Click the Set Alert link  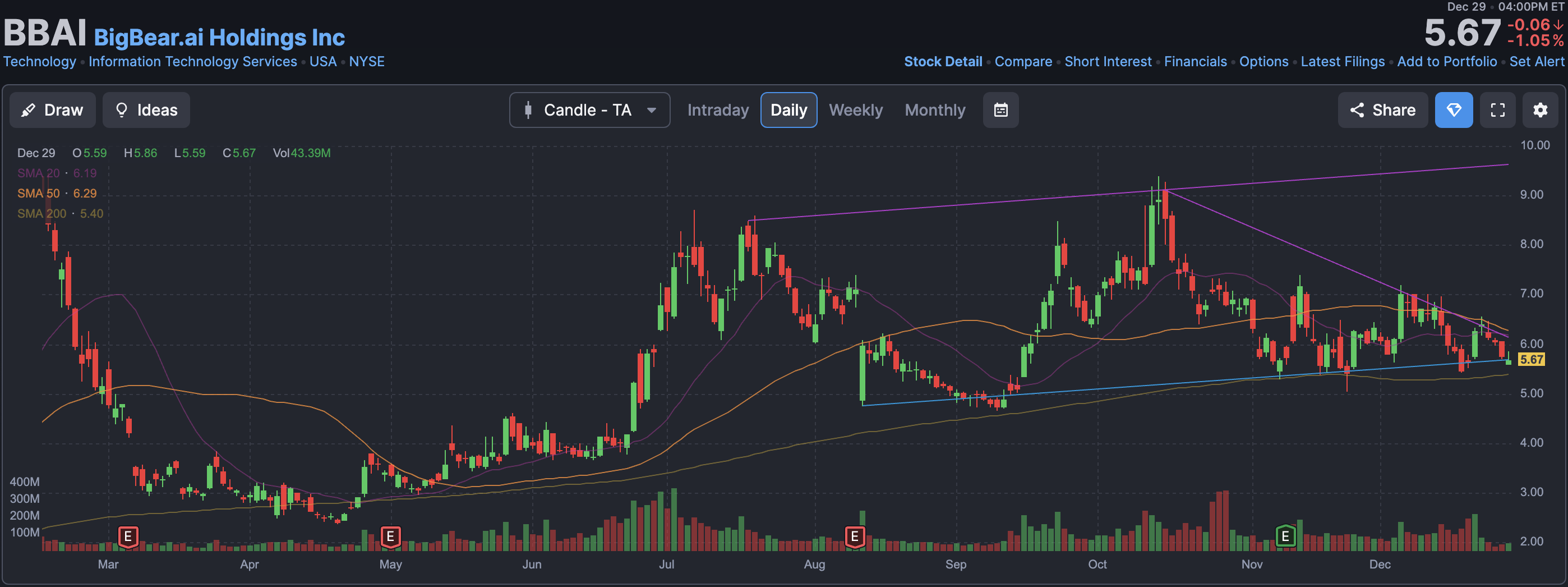(1537, 62)
